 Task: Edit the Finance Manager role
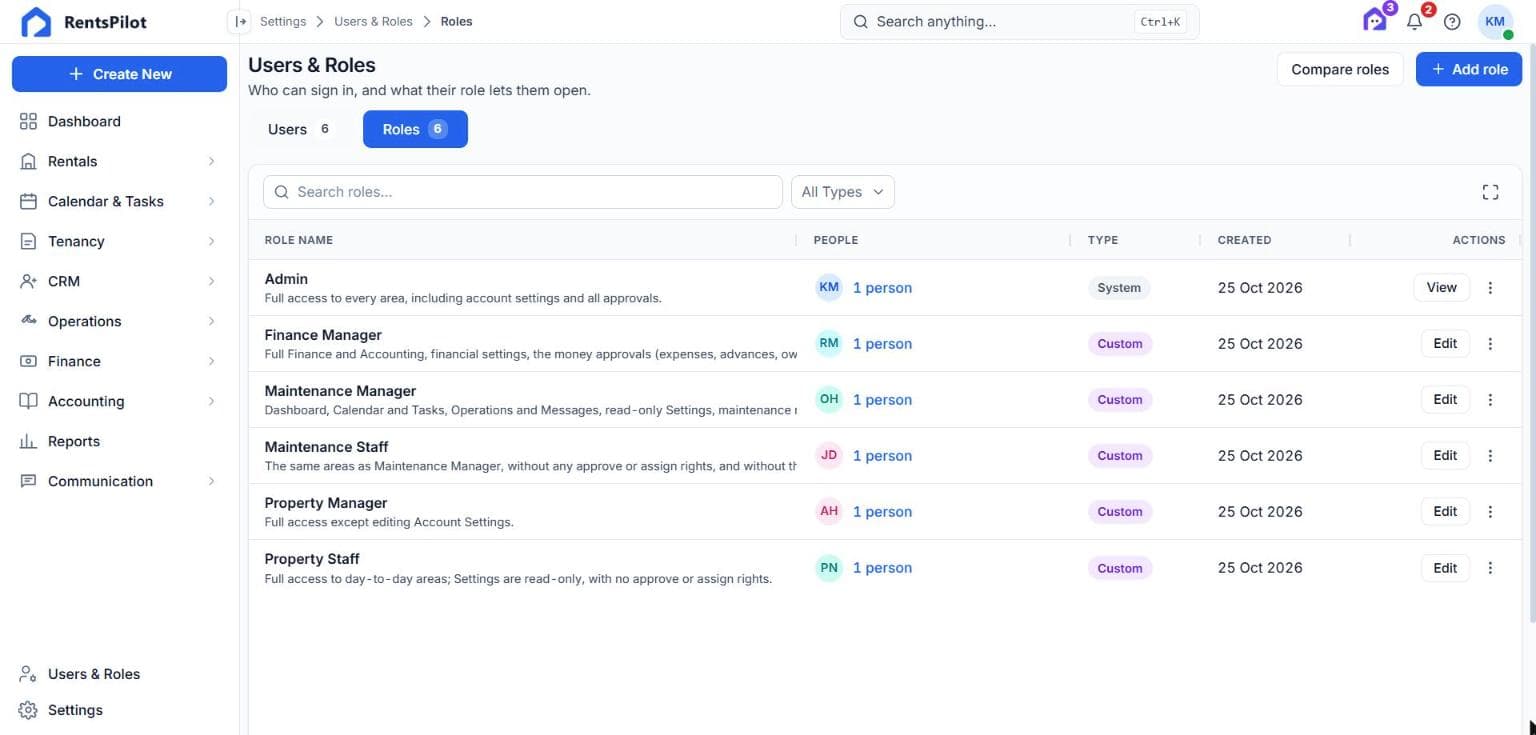pyautogui.click(x=1445, y=344)
